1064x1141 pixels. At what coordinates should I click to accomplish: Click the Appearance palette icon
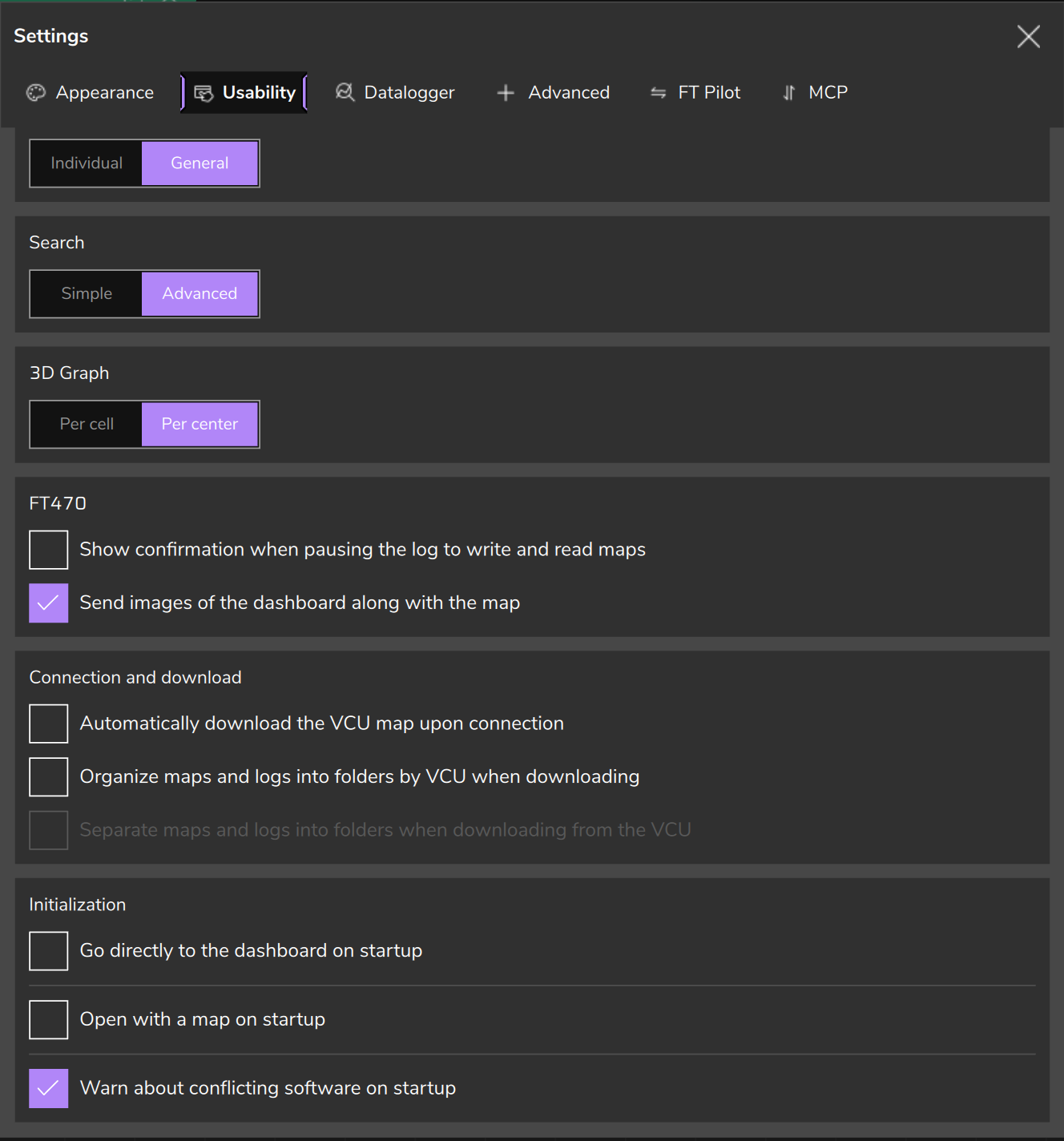click(x=36, y=93)
